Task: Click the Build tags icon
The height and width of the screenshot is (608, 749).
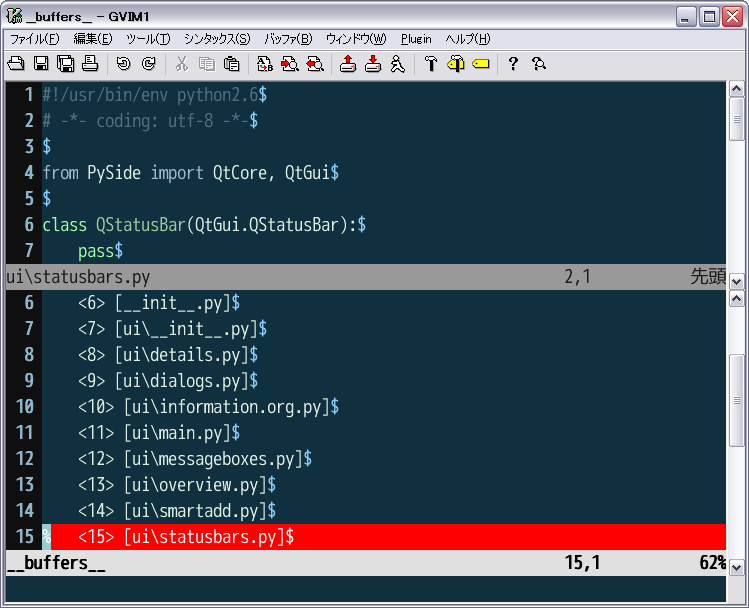Action: (x=456, y=64)
